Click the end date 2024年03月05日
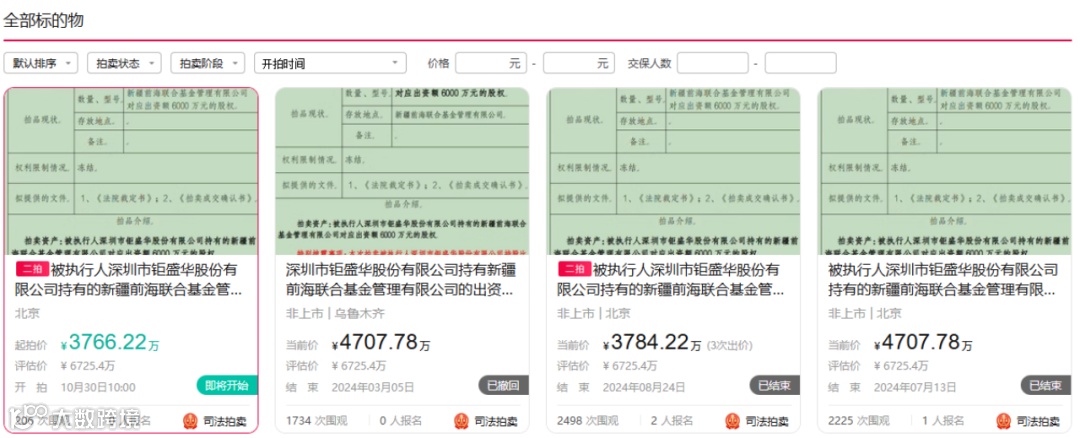This screenshot has width=1080, height=438. pos(373,387)
